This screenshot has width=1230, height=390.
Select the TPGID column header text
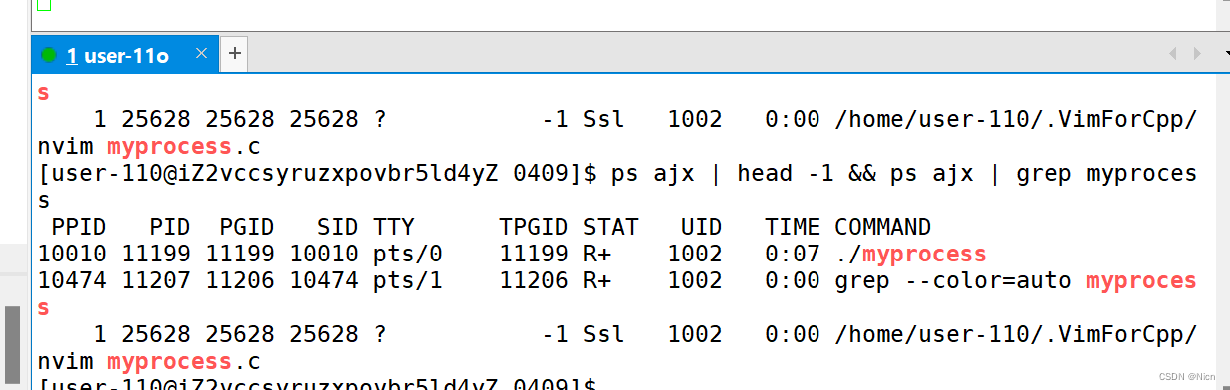point(534,227)
